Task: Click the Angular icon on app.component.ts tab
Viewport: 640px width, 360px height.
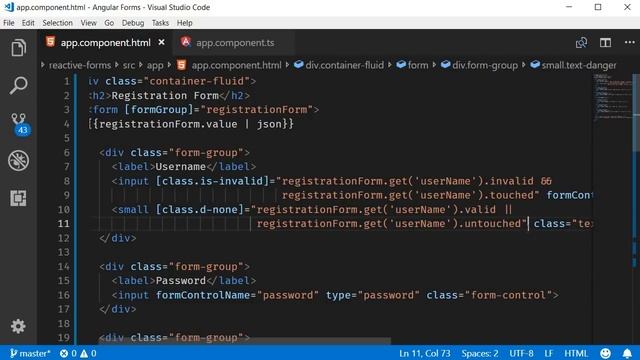Action: [186, 42]
